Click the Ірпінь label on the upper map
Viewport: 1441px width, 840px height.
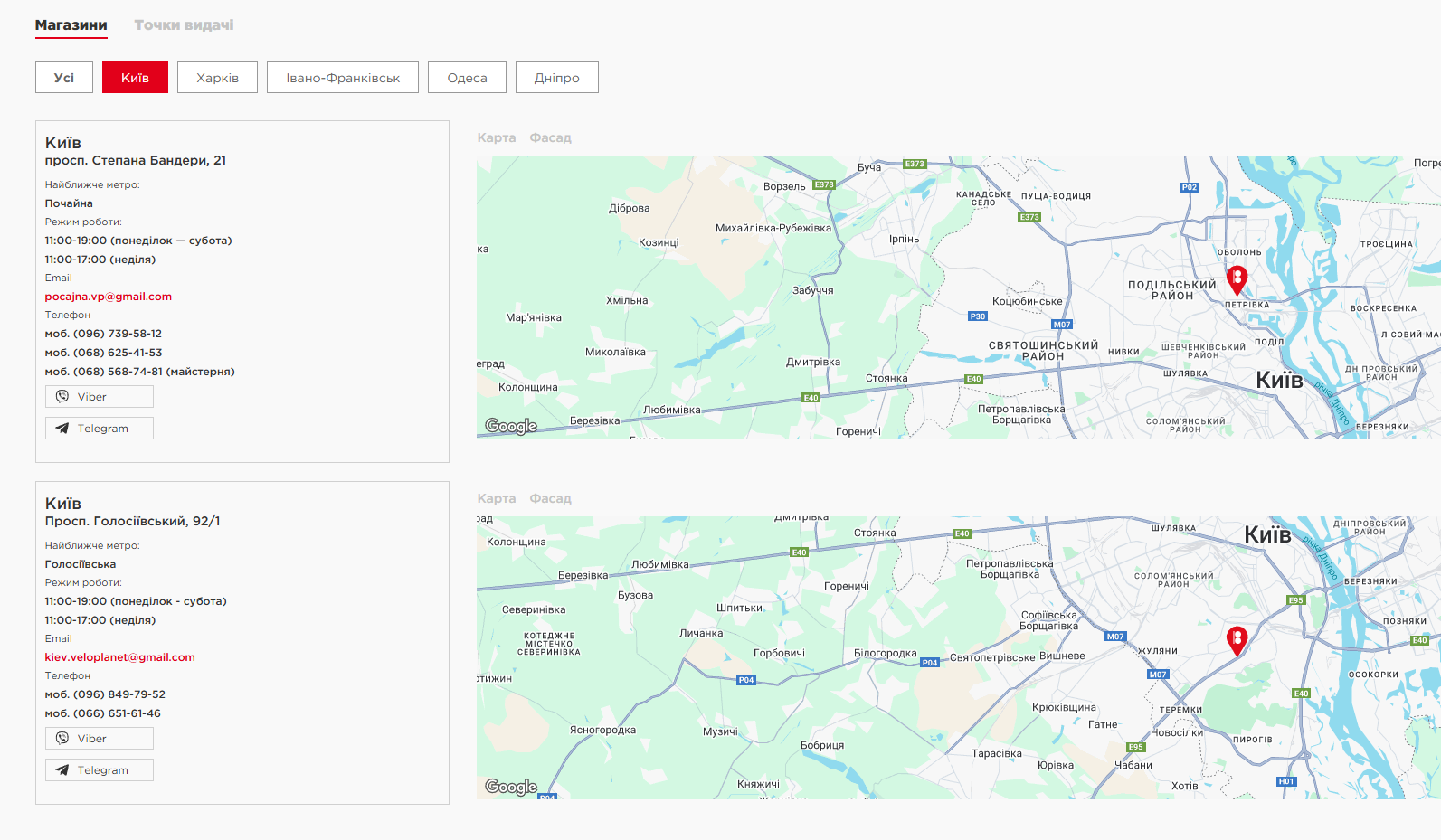click(x=904, y=240)
